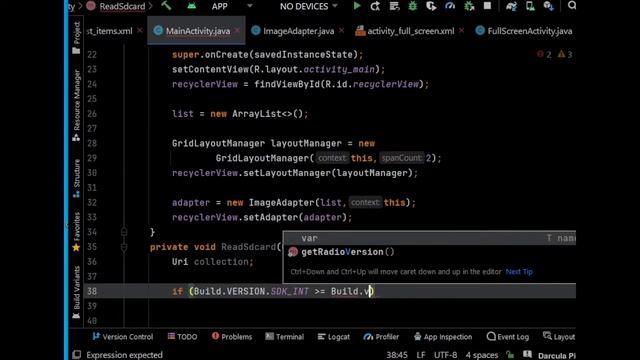
Task: Toggle the read-only lock icon in status bar
Action: 510,355
